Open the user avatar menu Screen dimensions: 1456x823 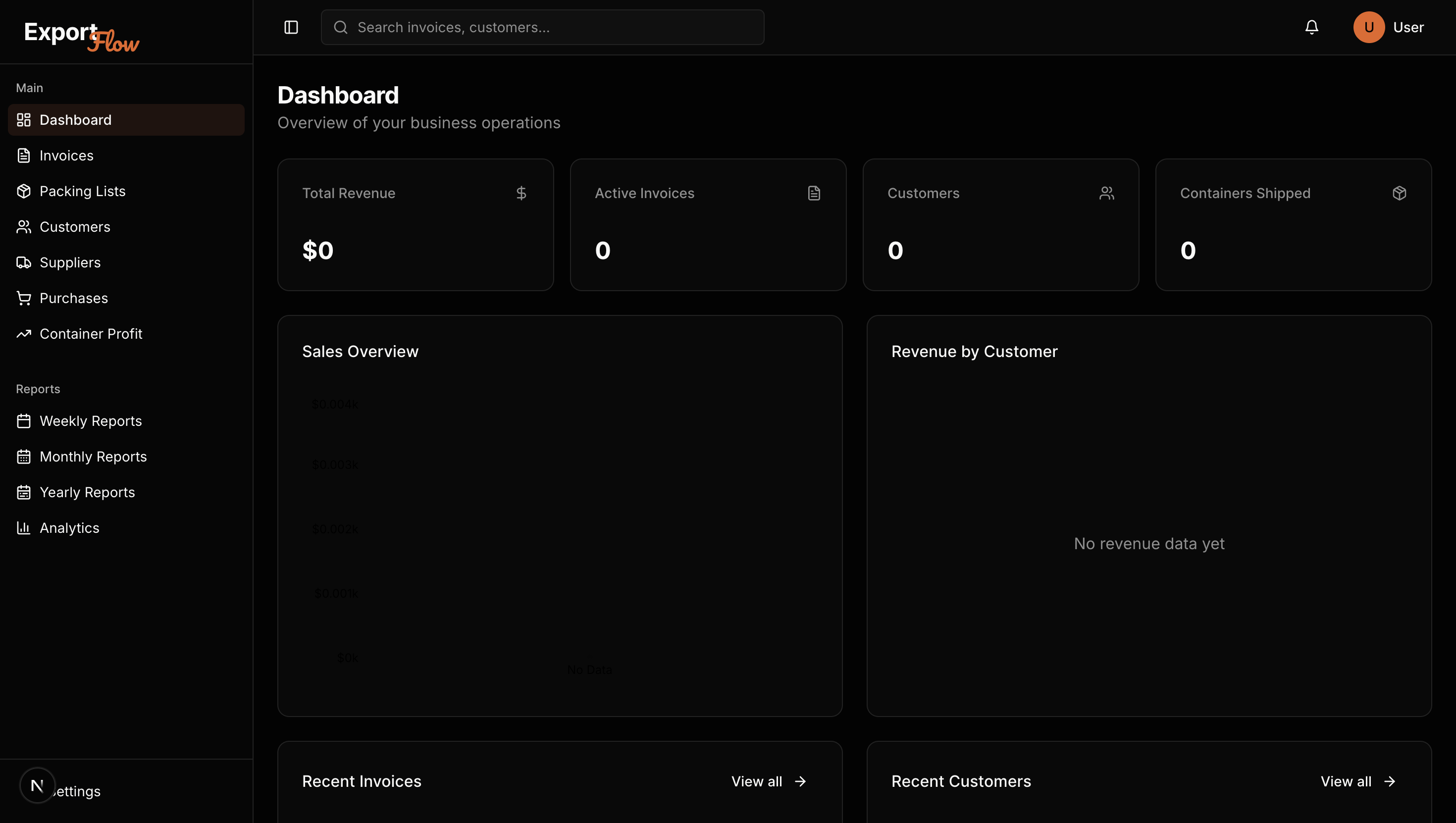(x=1368, y=27)
